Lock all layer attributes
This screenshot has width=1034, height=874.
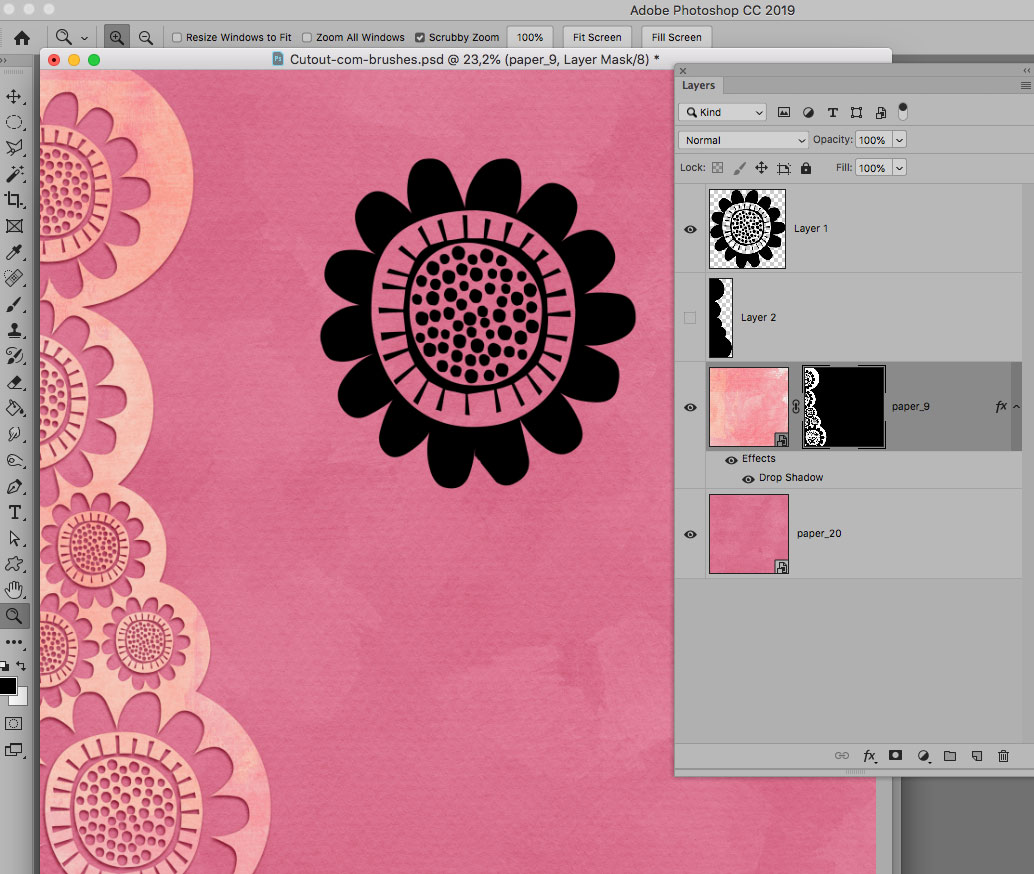806,168
